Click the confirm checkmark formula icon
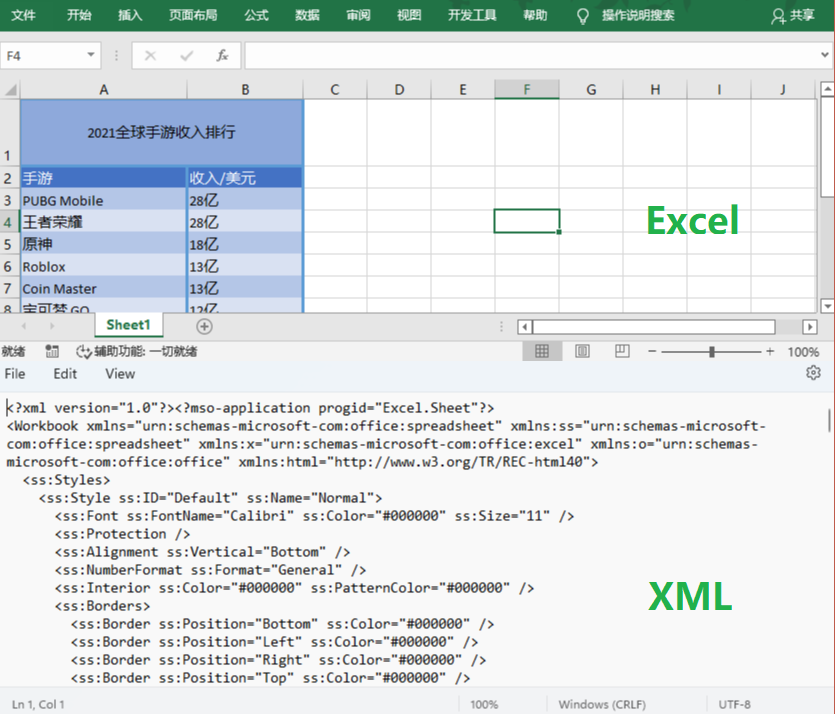 [186, 55]
